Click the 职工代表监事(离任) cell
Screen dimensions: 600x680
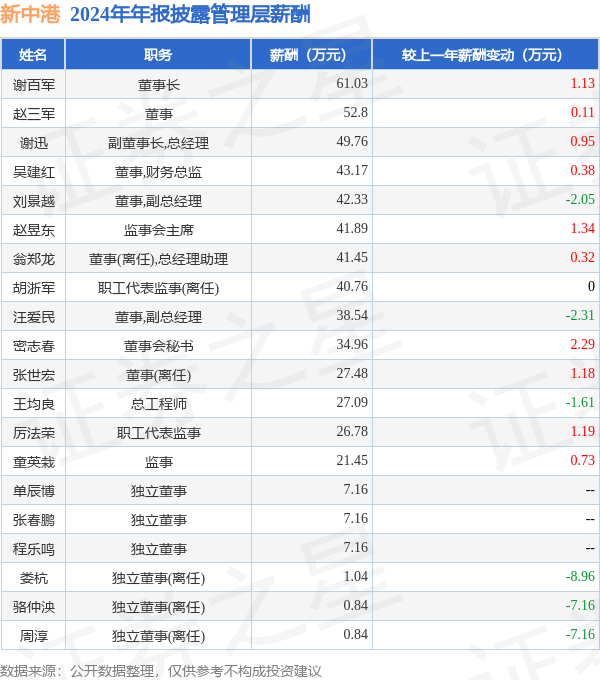pos(159,288)
